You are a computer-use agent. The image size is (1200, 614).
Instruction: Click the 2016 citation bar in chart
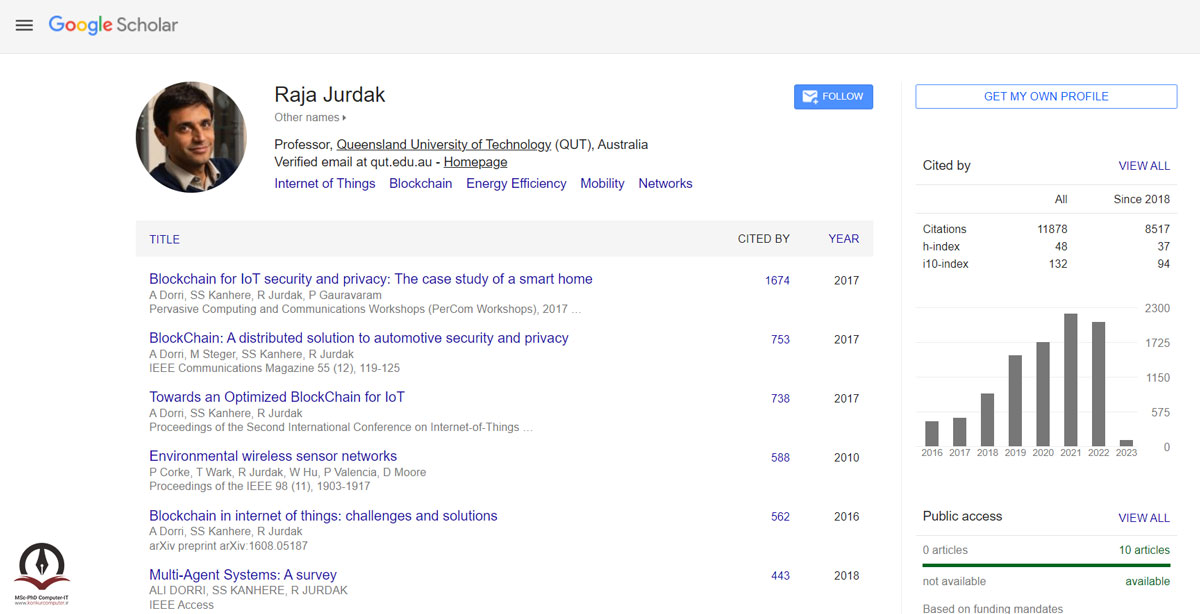click(x=932, y=434)
